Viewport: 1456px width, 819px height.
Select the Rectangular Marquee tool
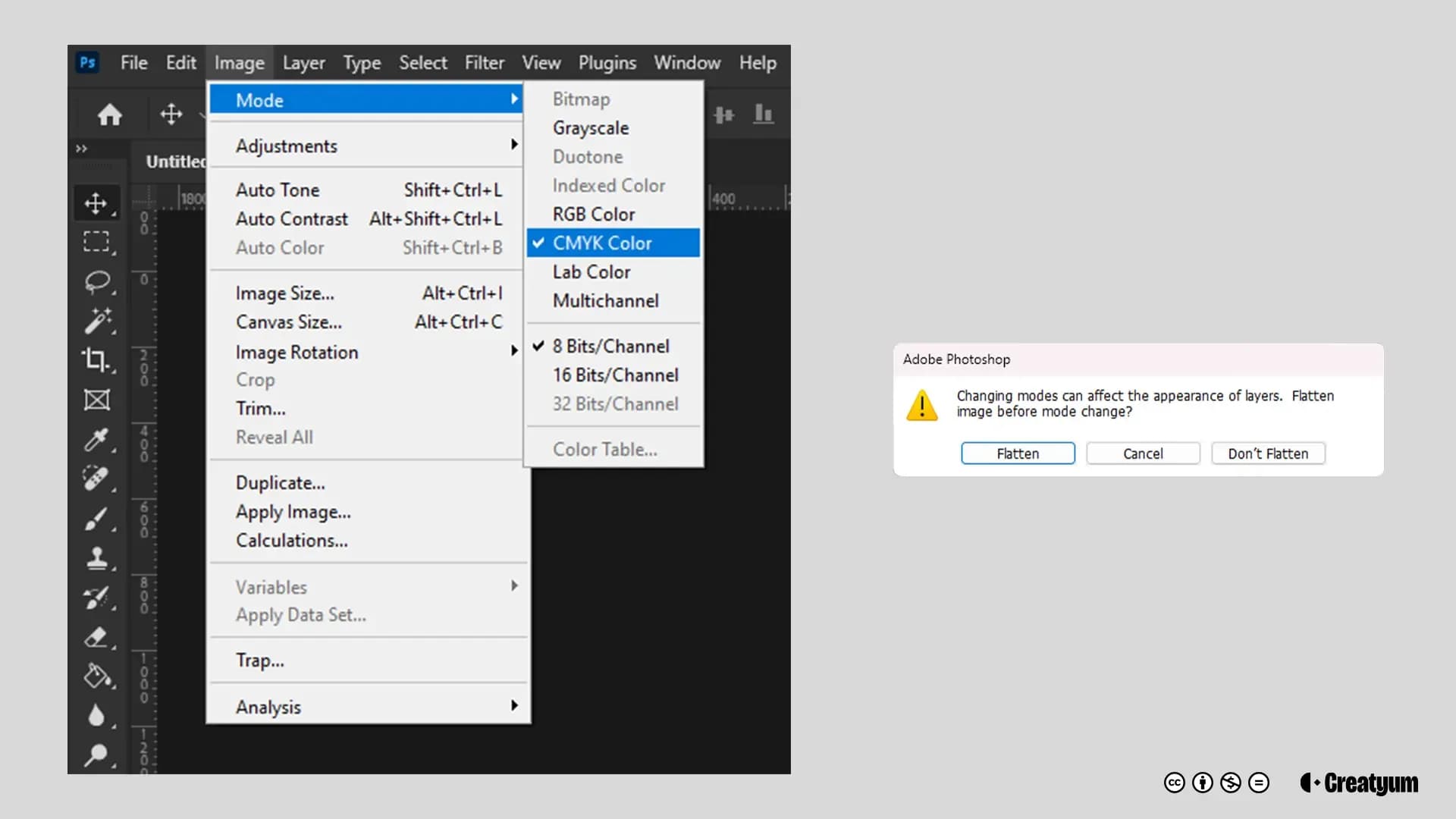(x=97, y=241)
